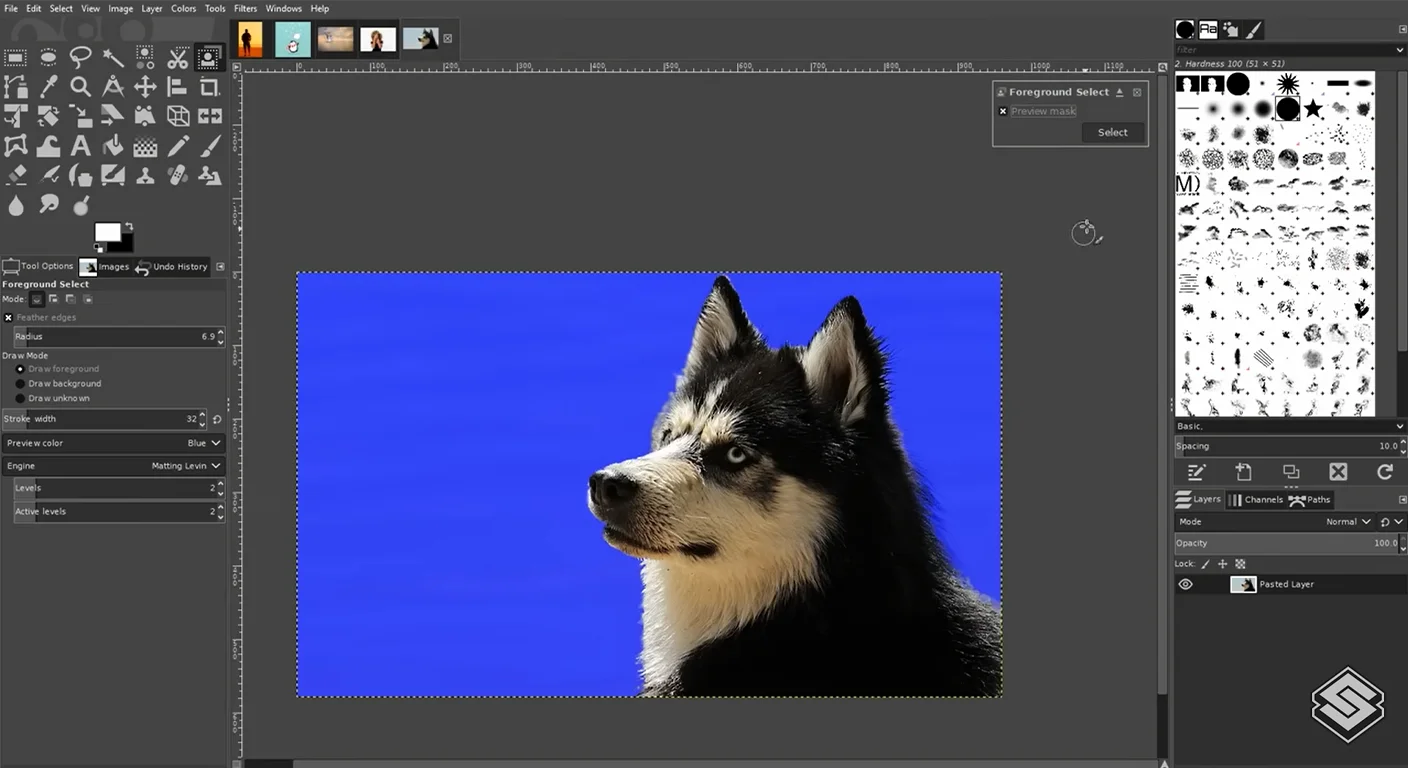Increase the Radius stepper value
1408x768 pixels.
click(x=220, y=332)
